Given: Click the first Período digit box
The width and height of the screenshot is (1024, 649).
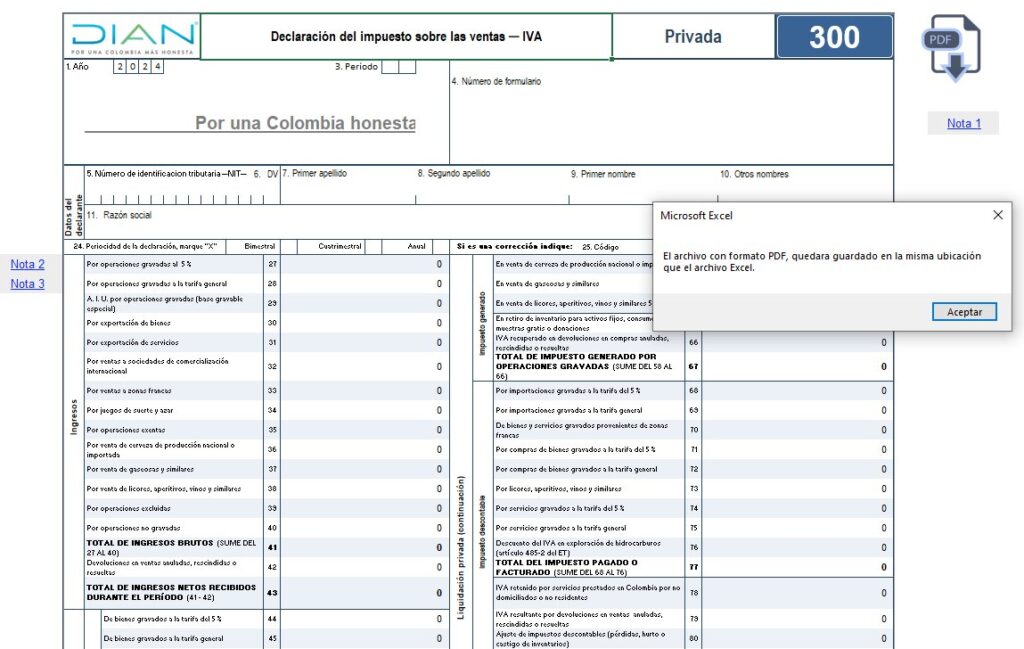Looking at the screenshot, I should (390, 67).
